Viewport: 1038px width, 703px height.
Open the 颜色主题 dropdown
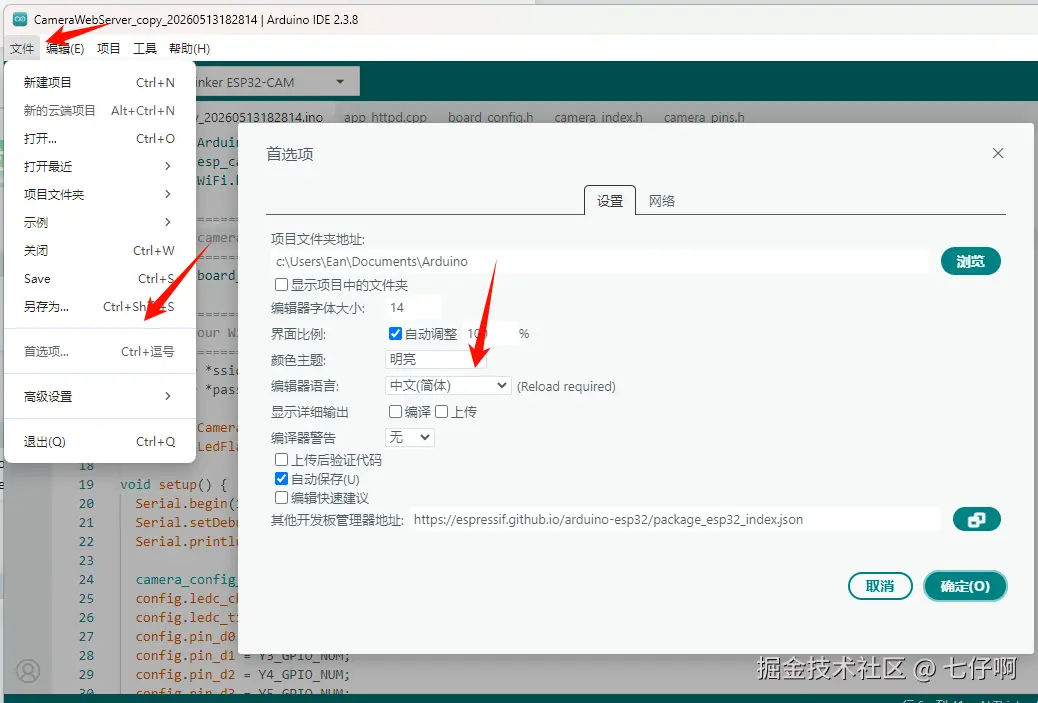436,359
